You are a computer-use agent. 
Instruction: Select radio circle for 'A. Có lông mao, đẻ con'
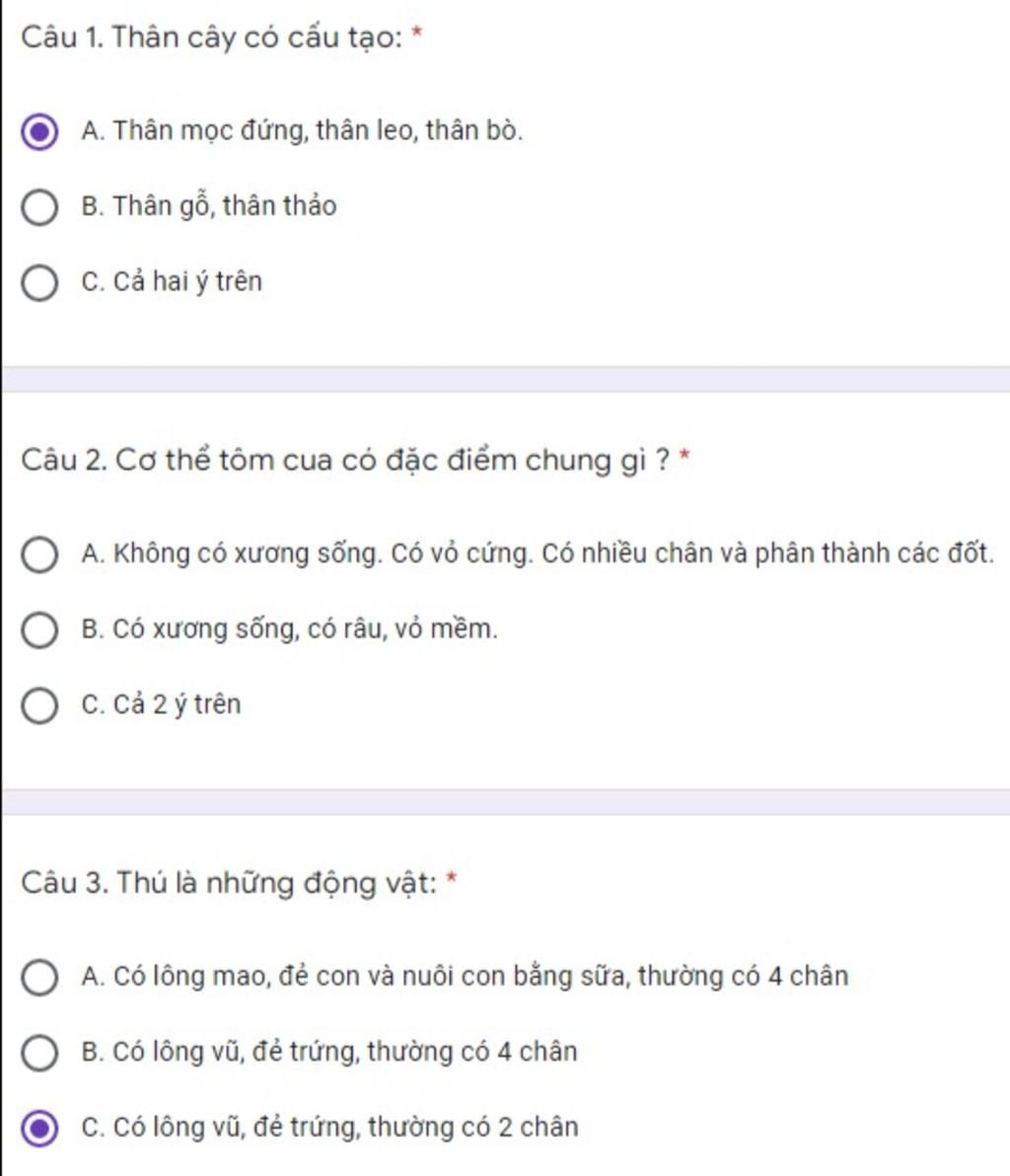(39, 978)
